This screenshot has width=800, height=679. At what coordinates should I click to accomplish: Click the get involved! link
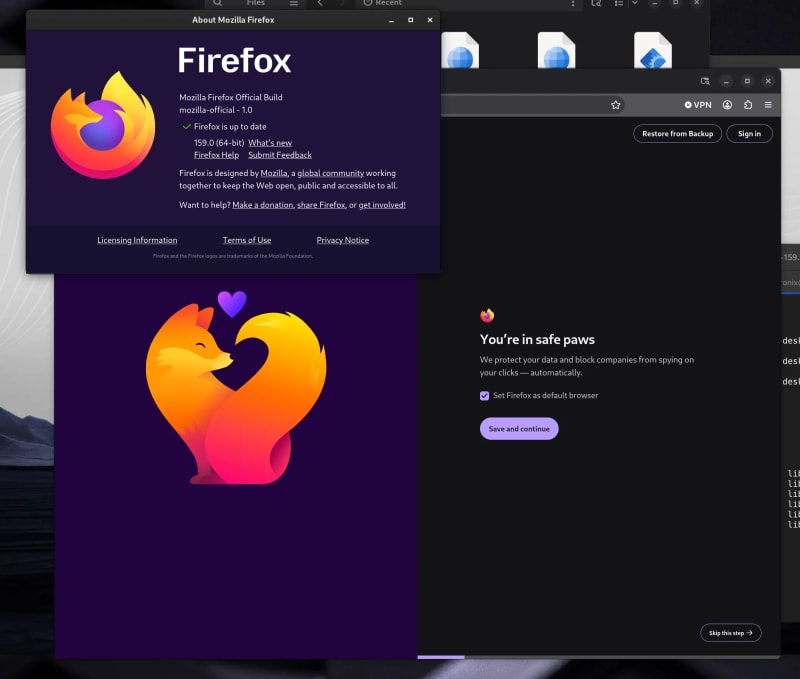pyautogui.click(x=382, y=205)
